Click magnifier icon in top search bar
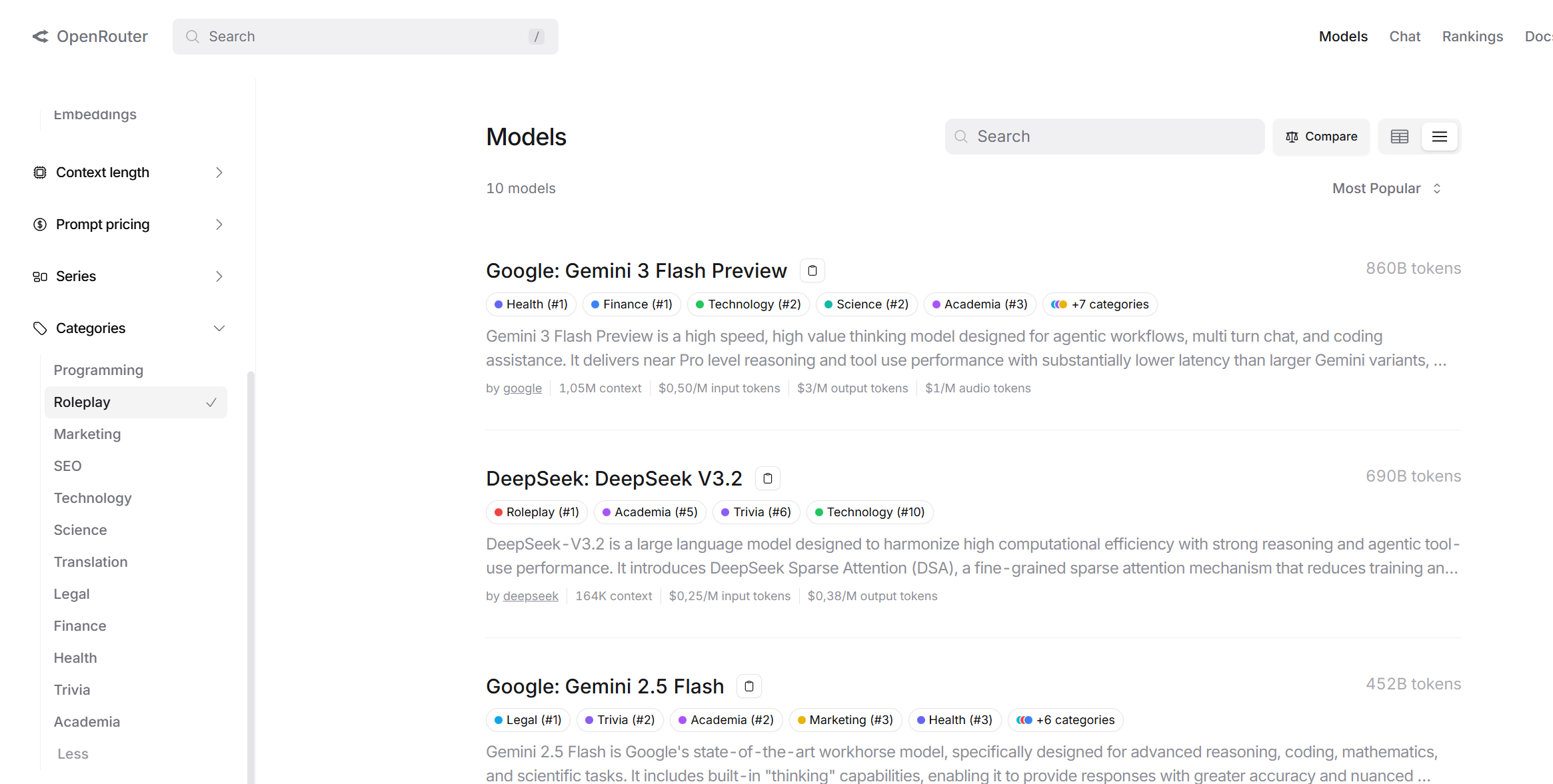Screen dimensions: 1553x784 click(193, 37)
